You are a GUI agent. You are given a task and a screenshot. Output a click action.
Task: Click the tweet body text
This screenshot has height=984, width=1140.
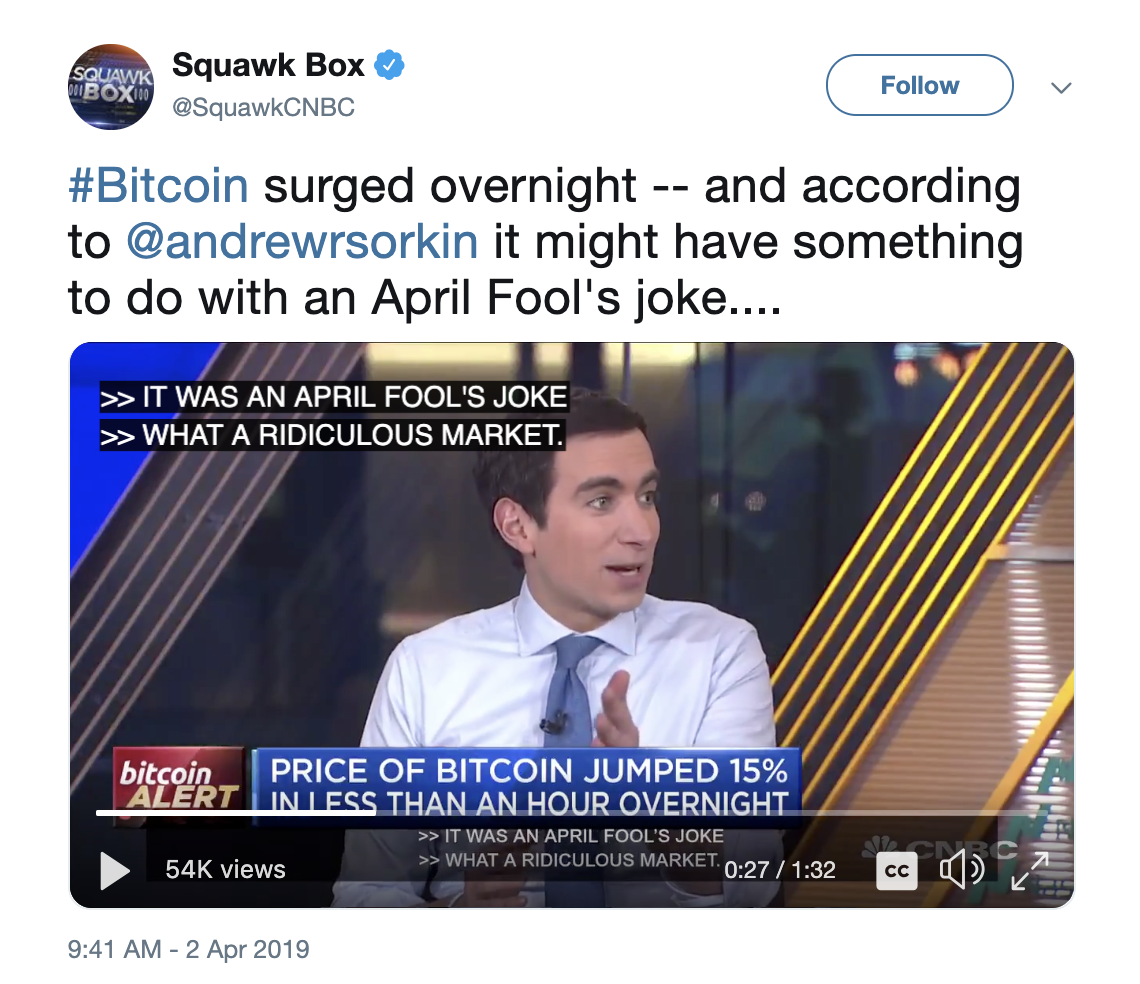(x=545, y=241)
